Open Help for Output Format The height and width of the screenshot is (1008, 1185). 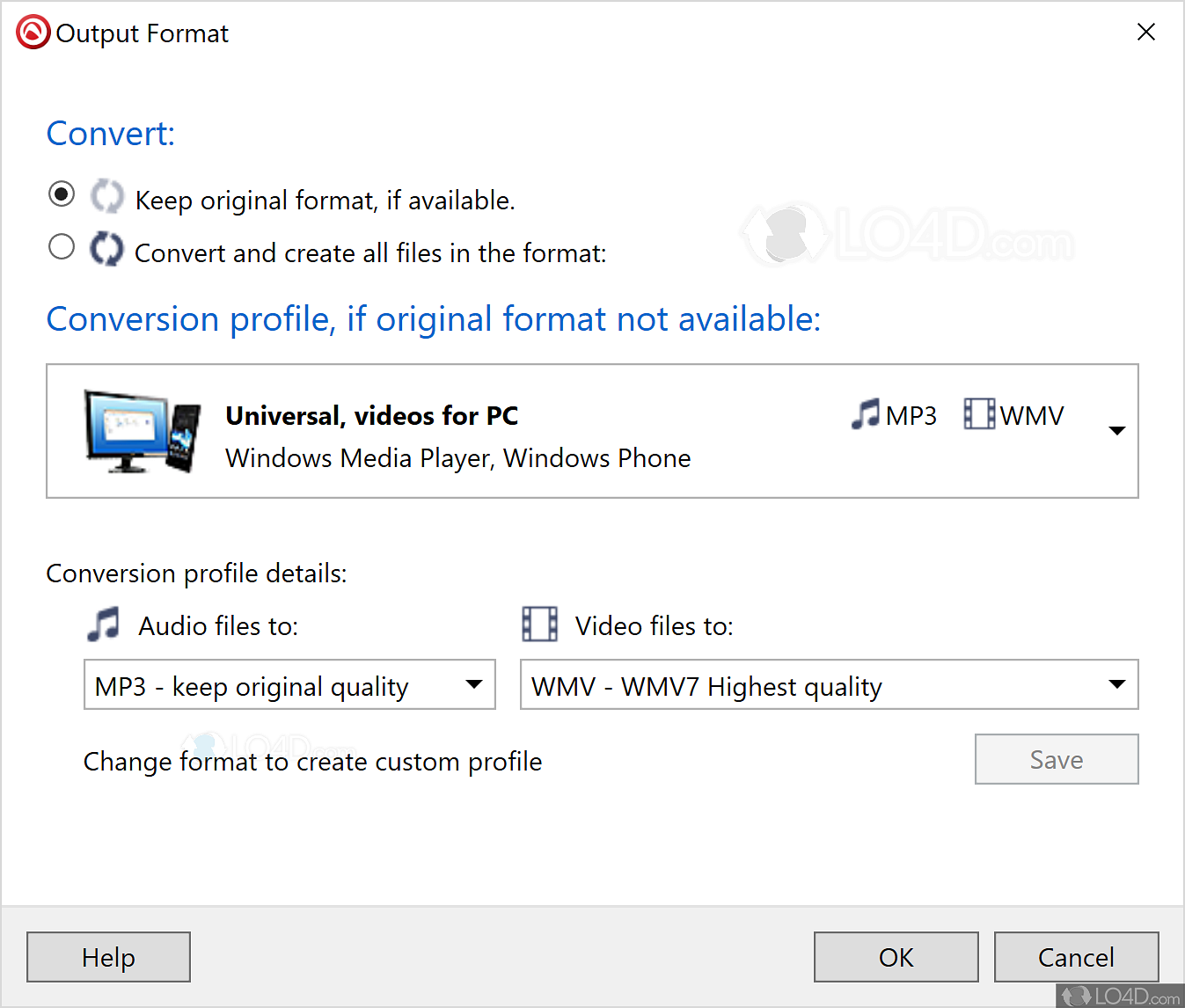tap(108, 957)
